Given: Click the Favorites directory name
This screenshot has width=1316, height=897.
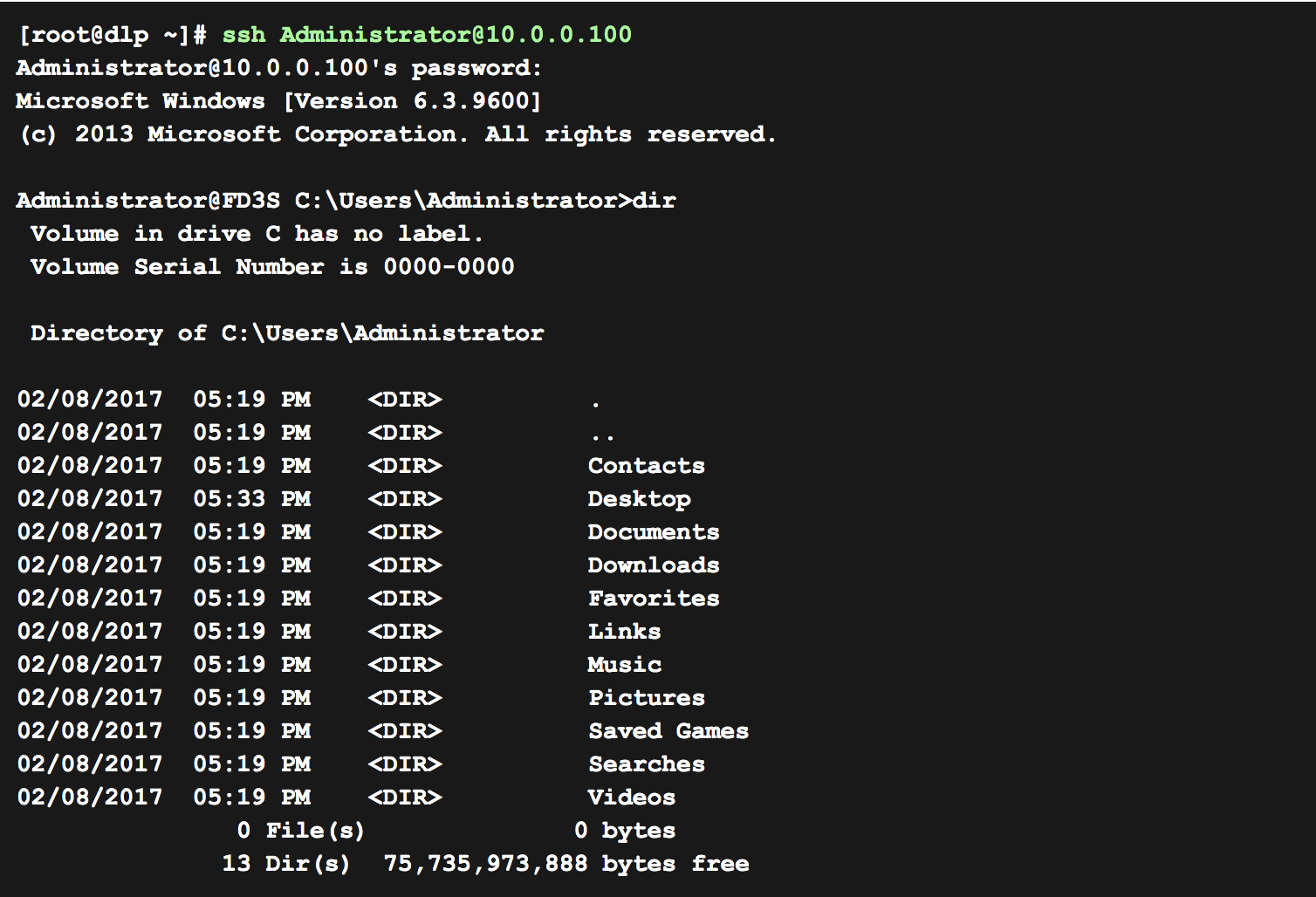Looking at the screenshot, I should point(654,599).
